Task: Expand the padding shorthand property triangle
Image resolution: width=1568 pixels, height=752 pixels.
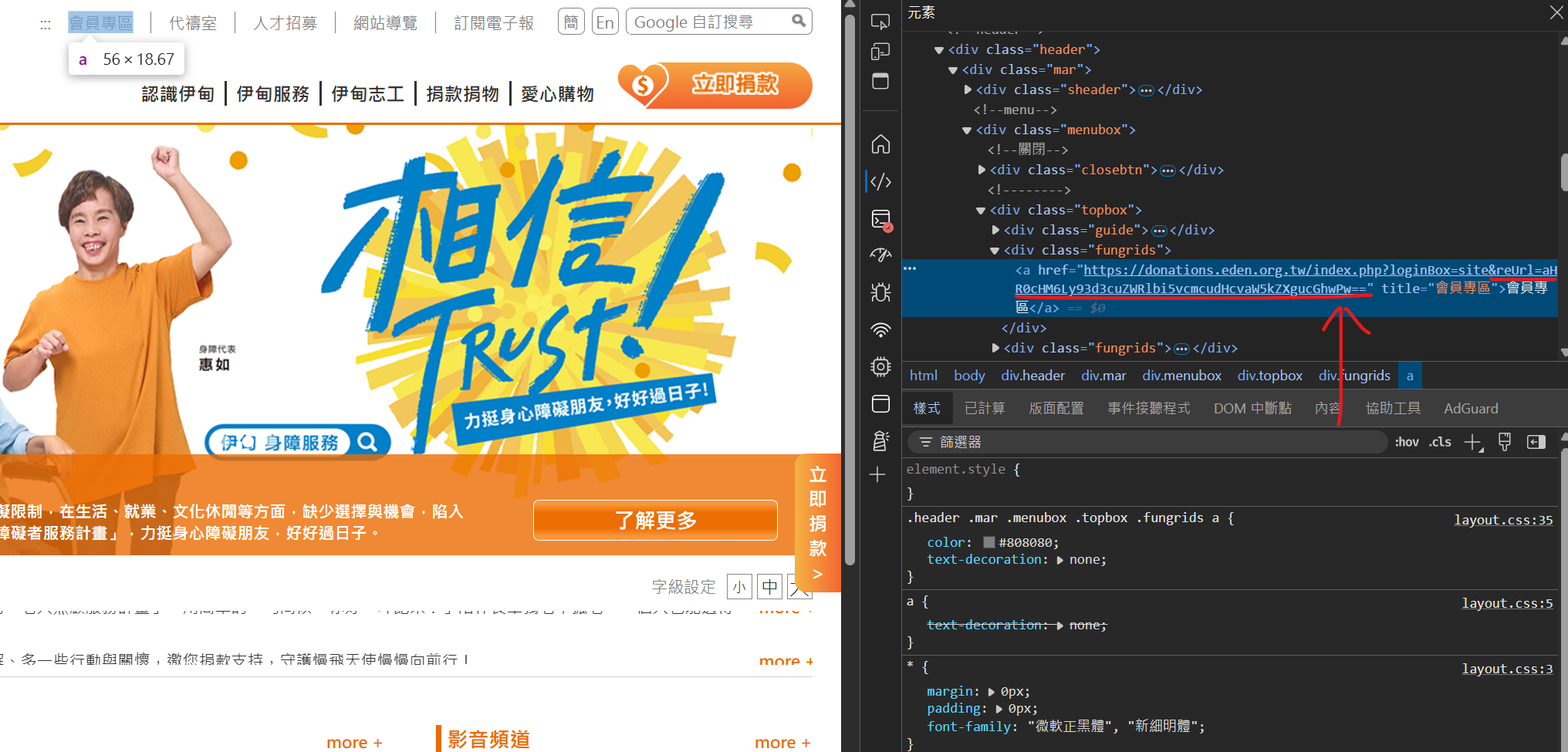Action: (999, 709)
